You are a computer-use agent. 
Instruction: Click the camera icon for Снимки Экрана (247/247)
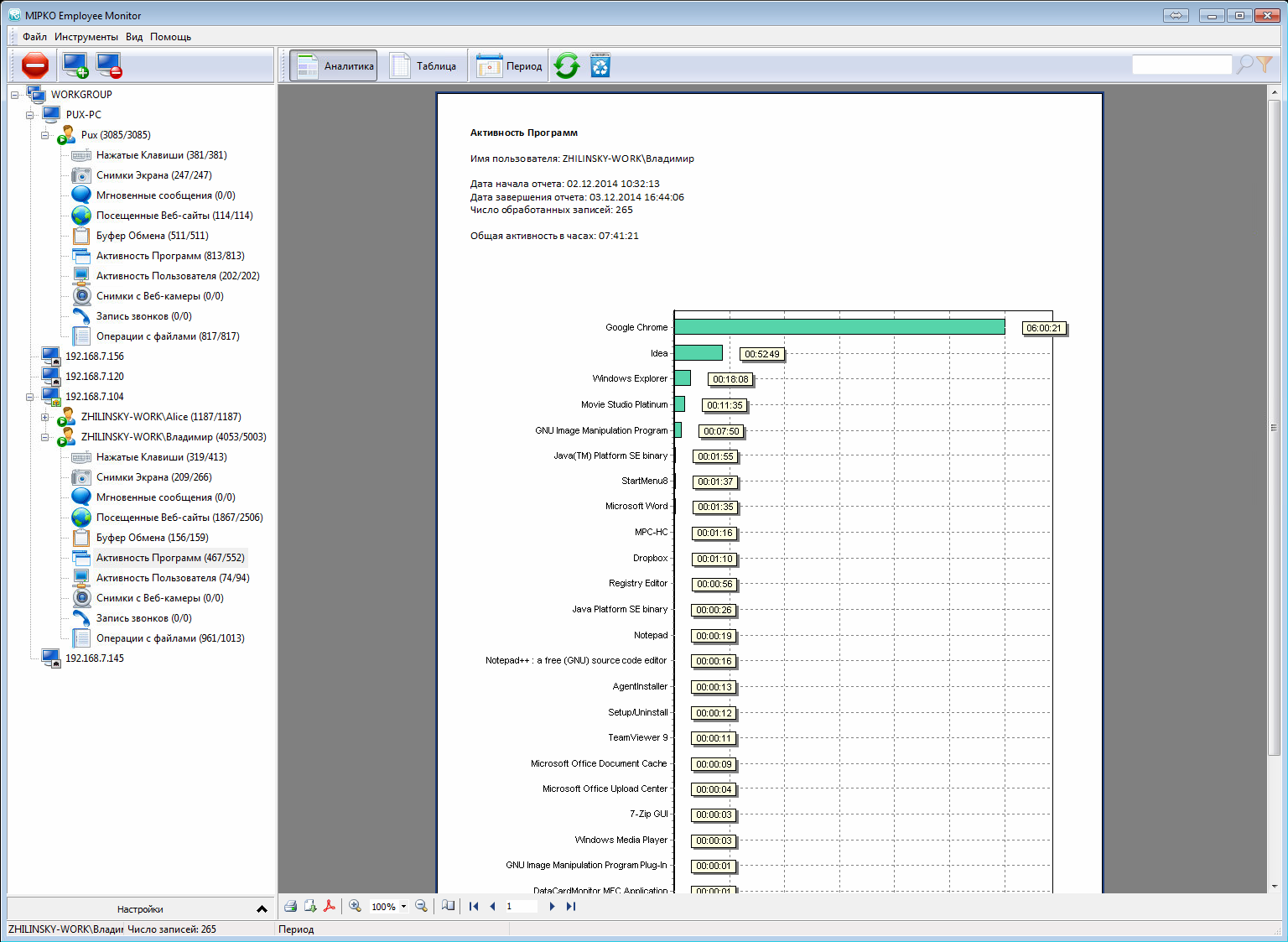click(81, 175)
